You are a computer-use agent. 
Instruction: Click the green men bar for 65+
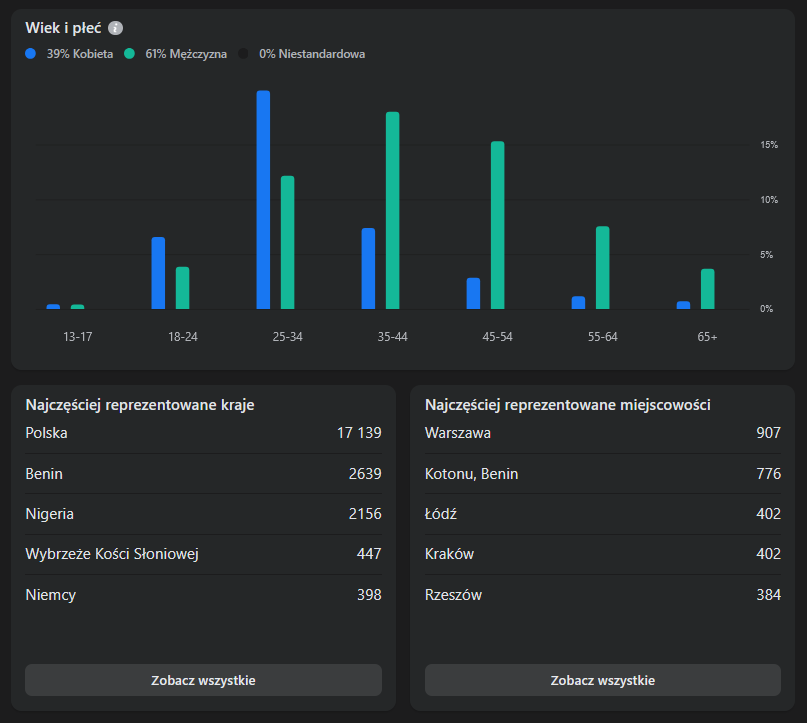[x=707, y=289]
